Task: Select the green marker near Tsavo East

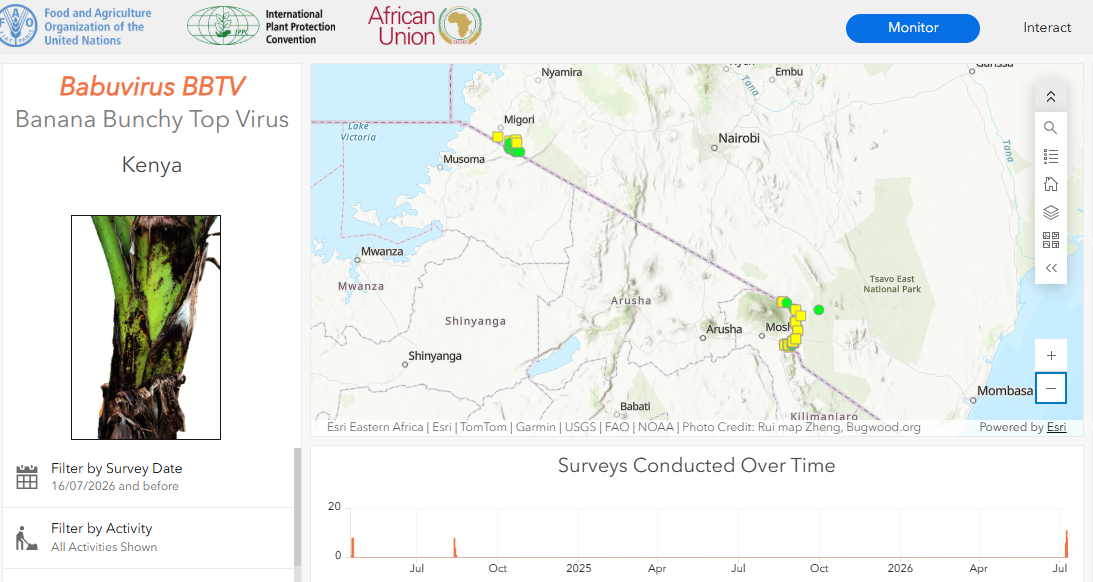Action: (819, 309)
